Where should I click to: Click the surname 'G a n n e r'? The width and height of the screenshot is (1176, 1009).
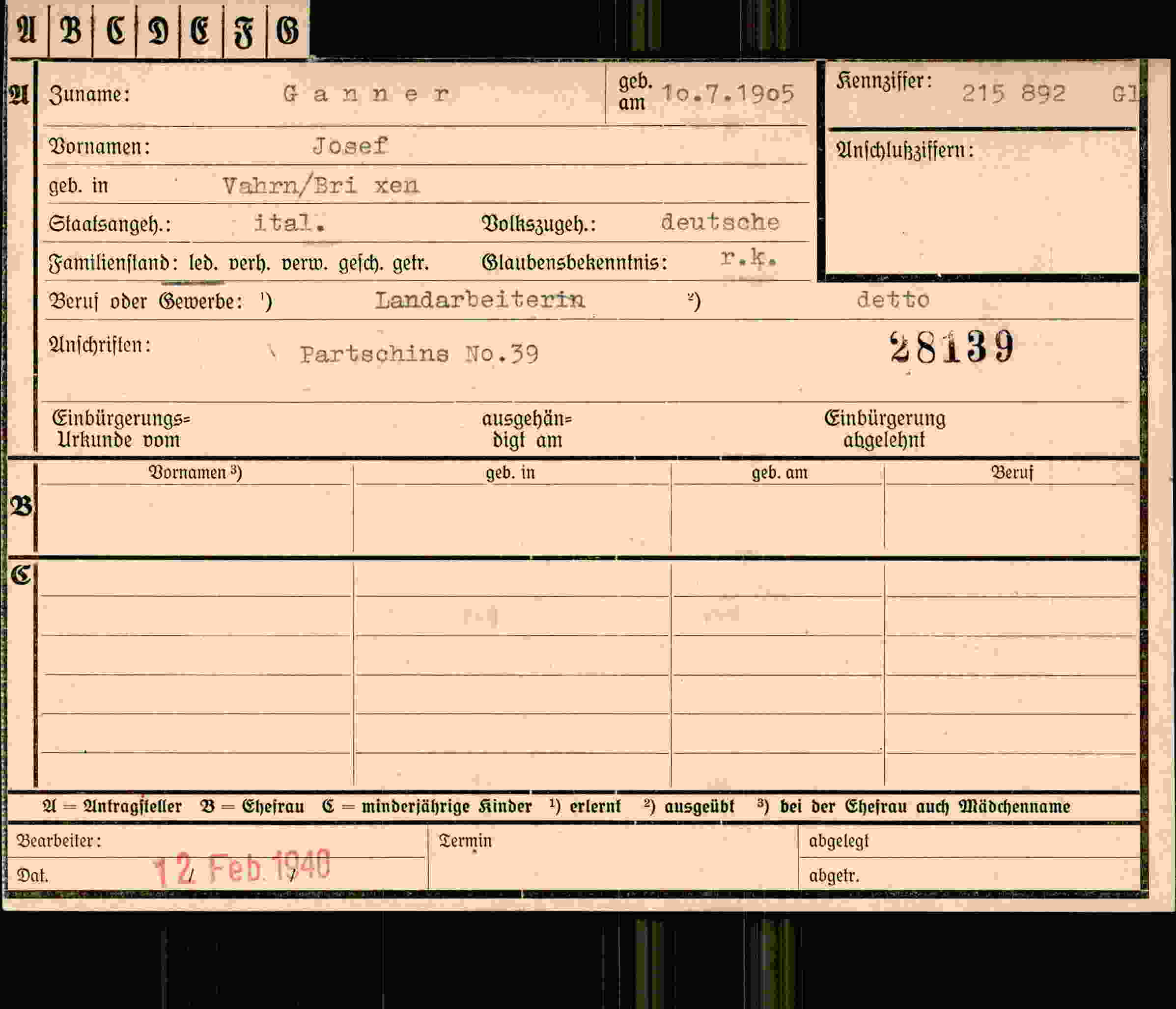(366, 94)
